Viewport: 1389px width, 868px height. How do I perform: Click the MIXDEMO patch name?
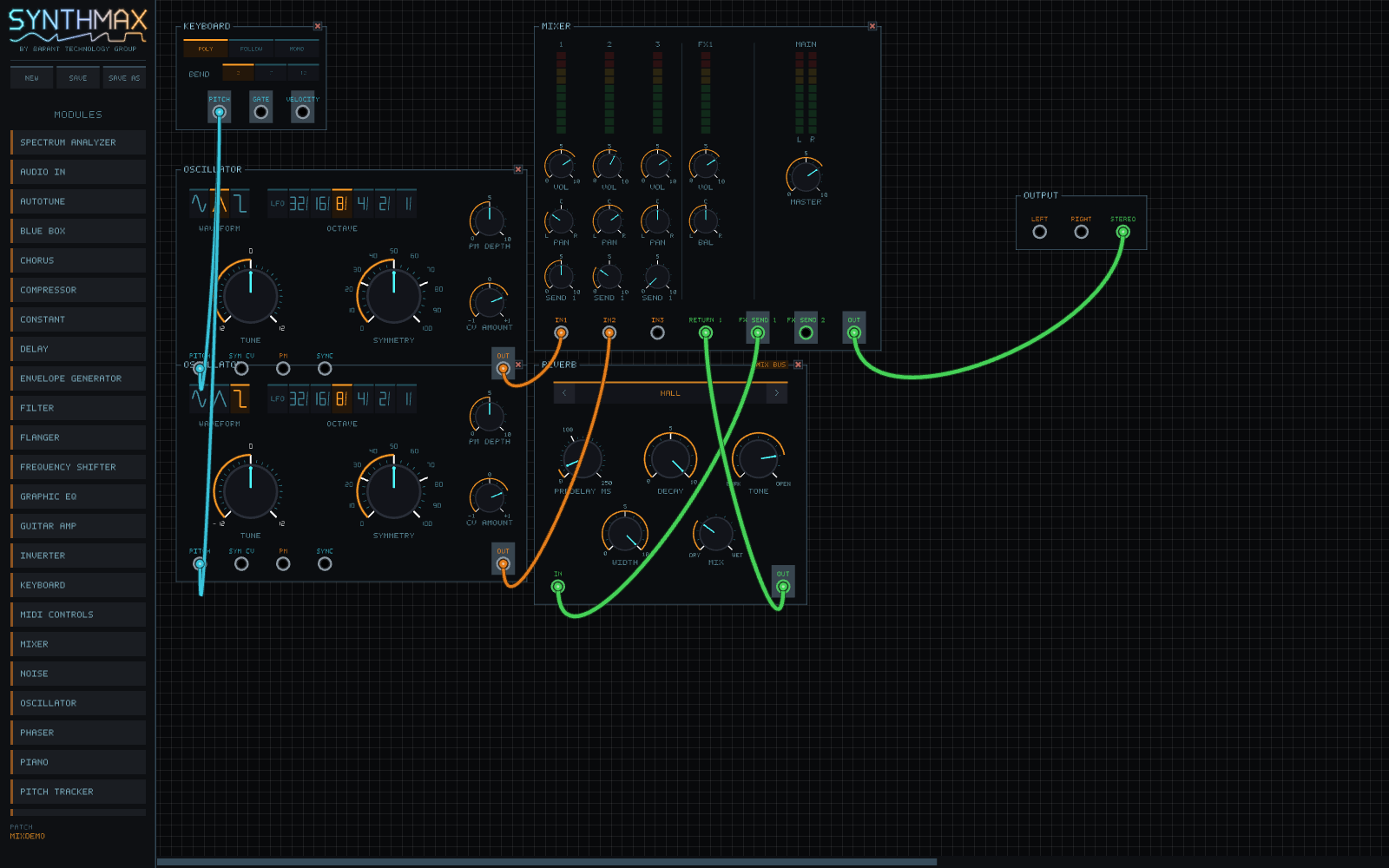(27, 837)
